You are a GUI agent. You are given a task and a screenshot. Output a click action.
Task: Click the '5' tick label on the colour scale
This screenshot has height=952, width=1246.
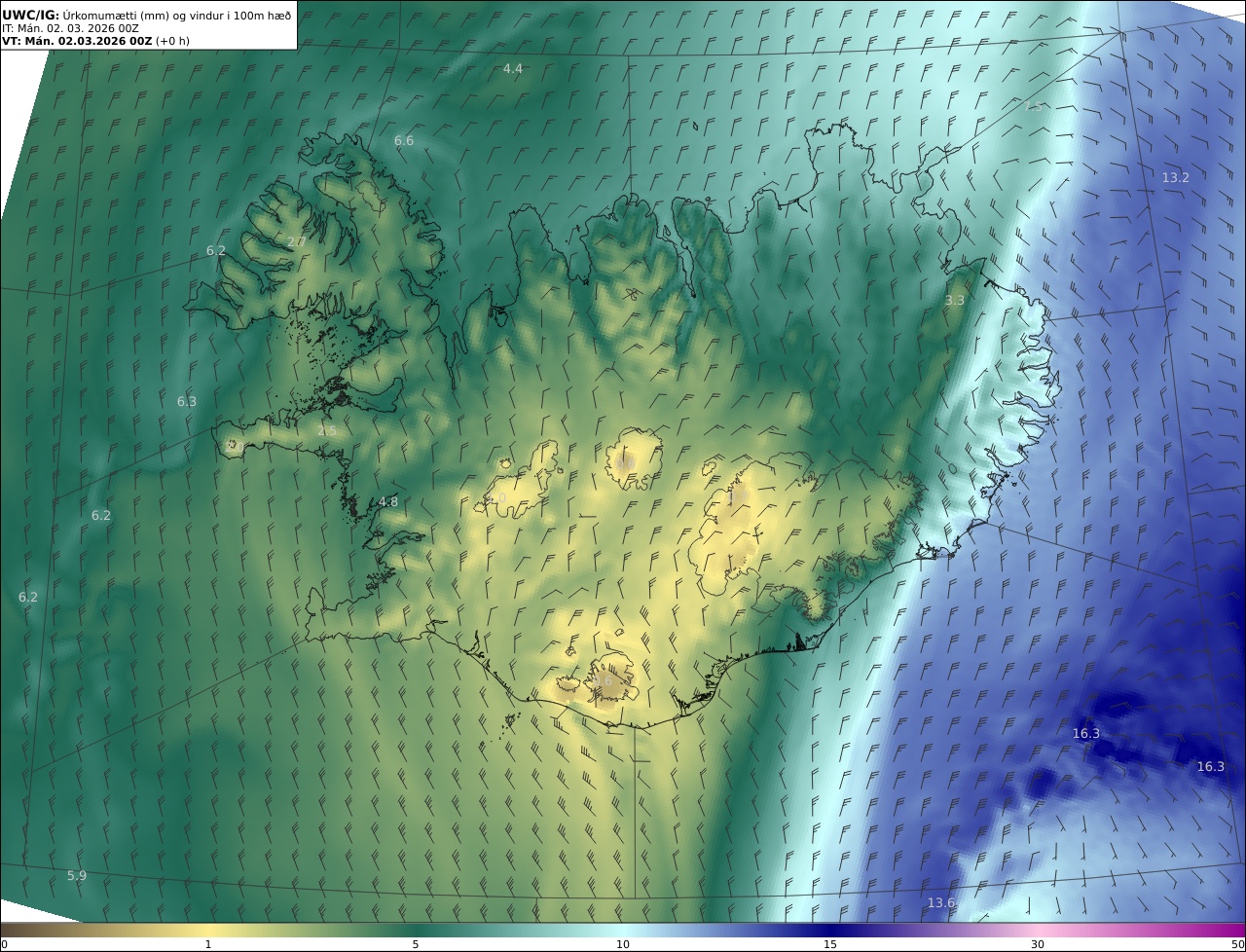416,944
